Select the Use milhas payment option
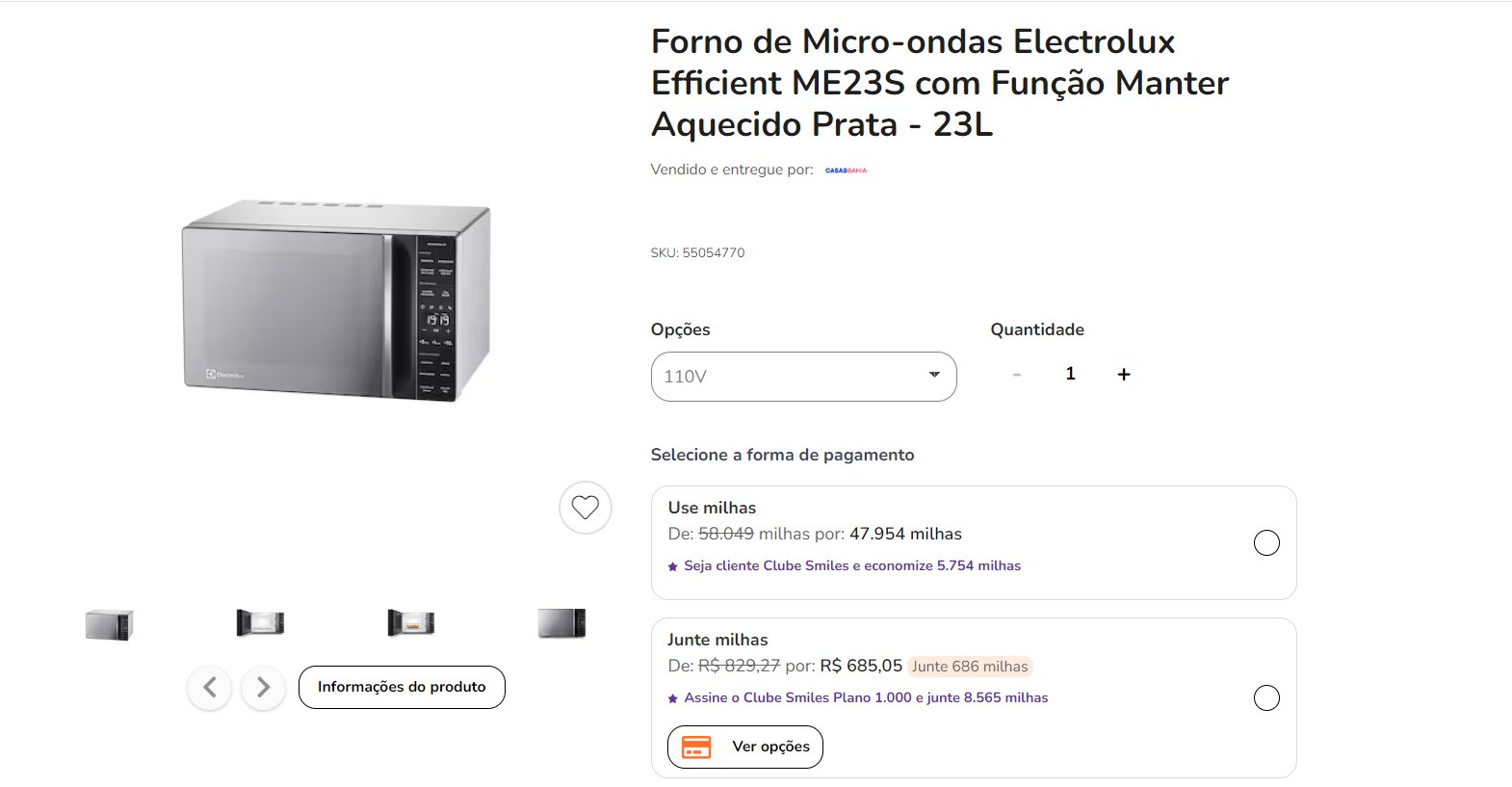Screen dimensions: 1512x787 tap(1266, 543)
